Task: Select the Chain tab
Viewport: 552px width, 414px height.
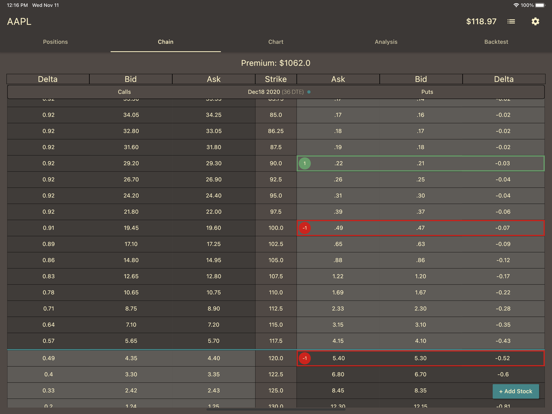Action: coord(165,42)
